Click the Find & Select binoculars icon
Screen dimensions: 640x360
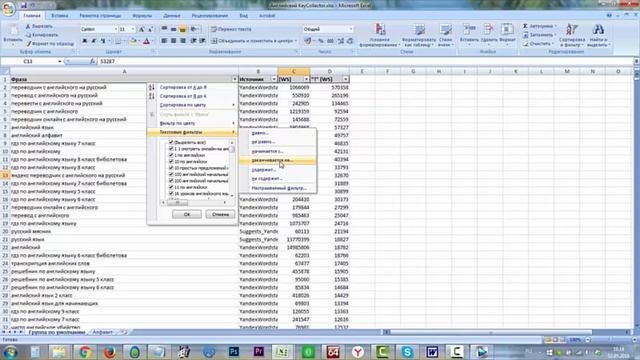click(x=598, y=29)
